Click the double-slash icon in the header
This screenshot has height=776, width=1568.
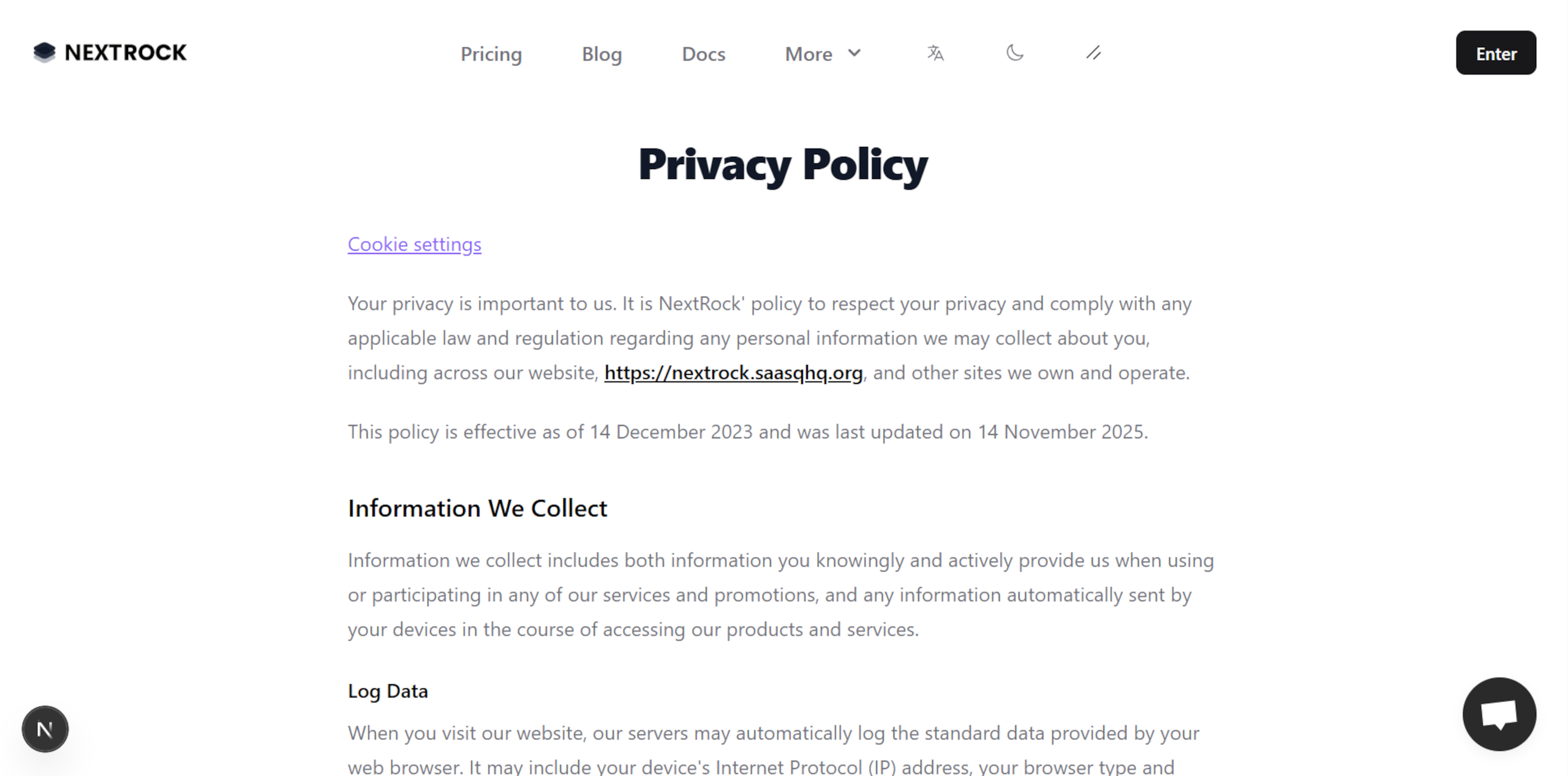point(1094,53)
